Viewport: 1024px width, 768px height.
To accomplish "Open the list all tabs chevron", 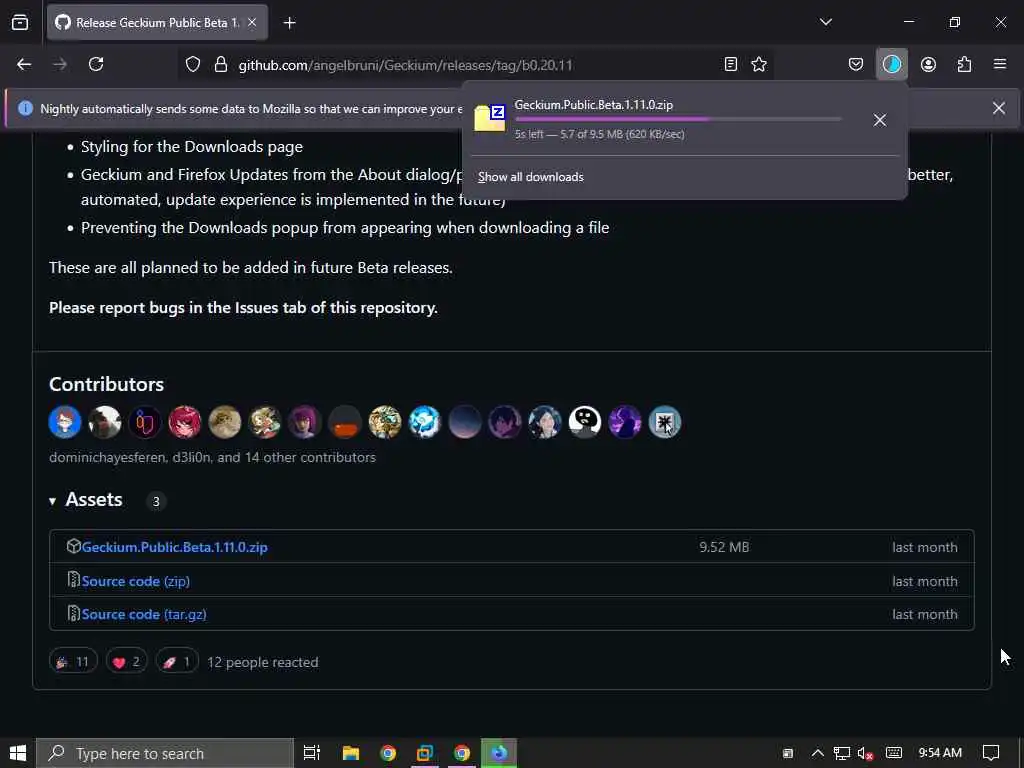I will [x=825, y=22].
